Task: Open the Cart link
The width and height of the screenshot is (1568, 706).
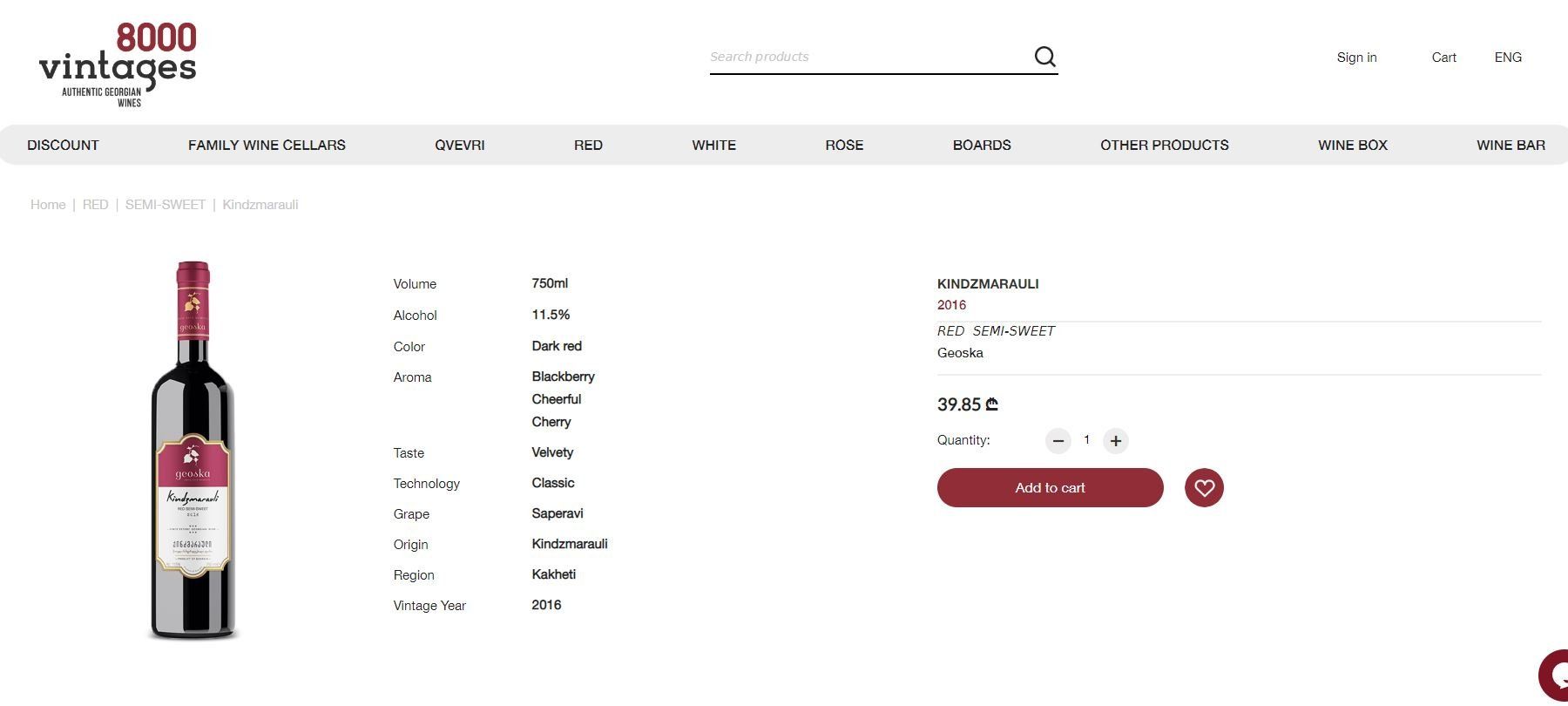Action: (1444, 58)
